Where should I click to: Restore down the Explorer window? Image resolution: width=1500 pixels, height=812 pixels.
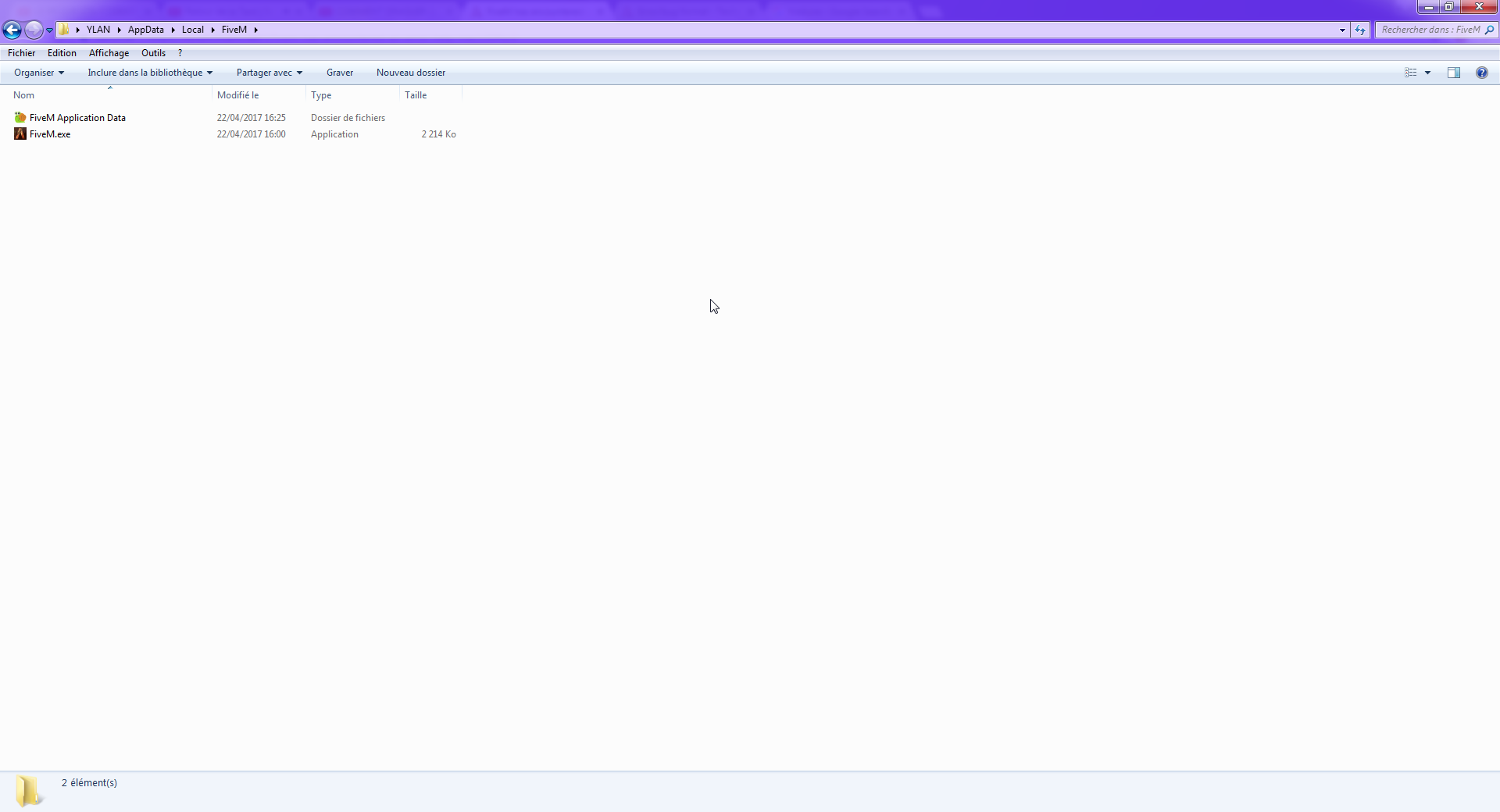tap(1449, 7)
